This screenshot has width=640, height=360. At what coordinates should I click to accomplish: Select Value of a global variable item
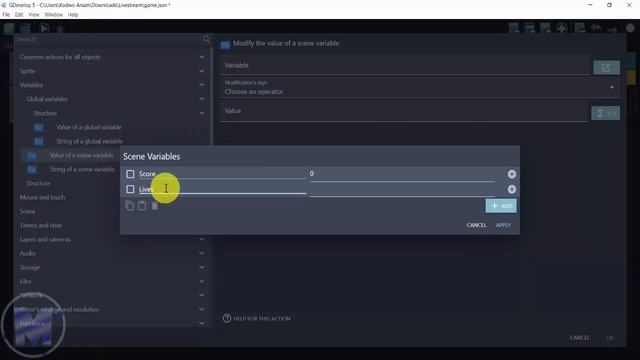89,127
